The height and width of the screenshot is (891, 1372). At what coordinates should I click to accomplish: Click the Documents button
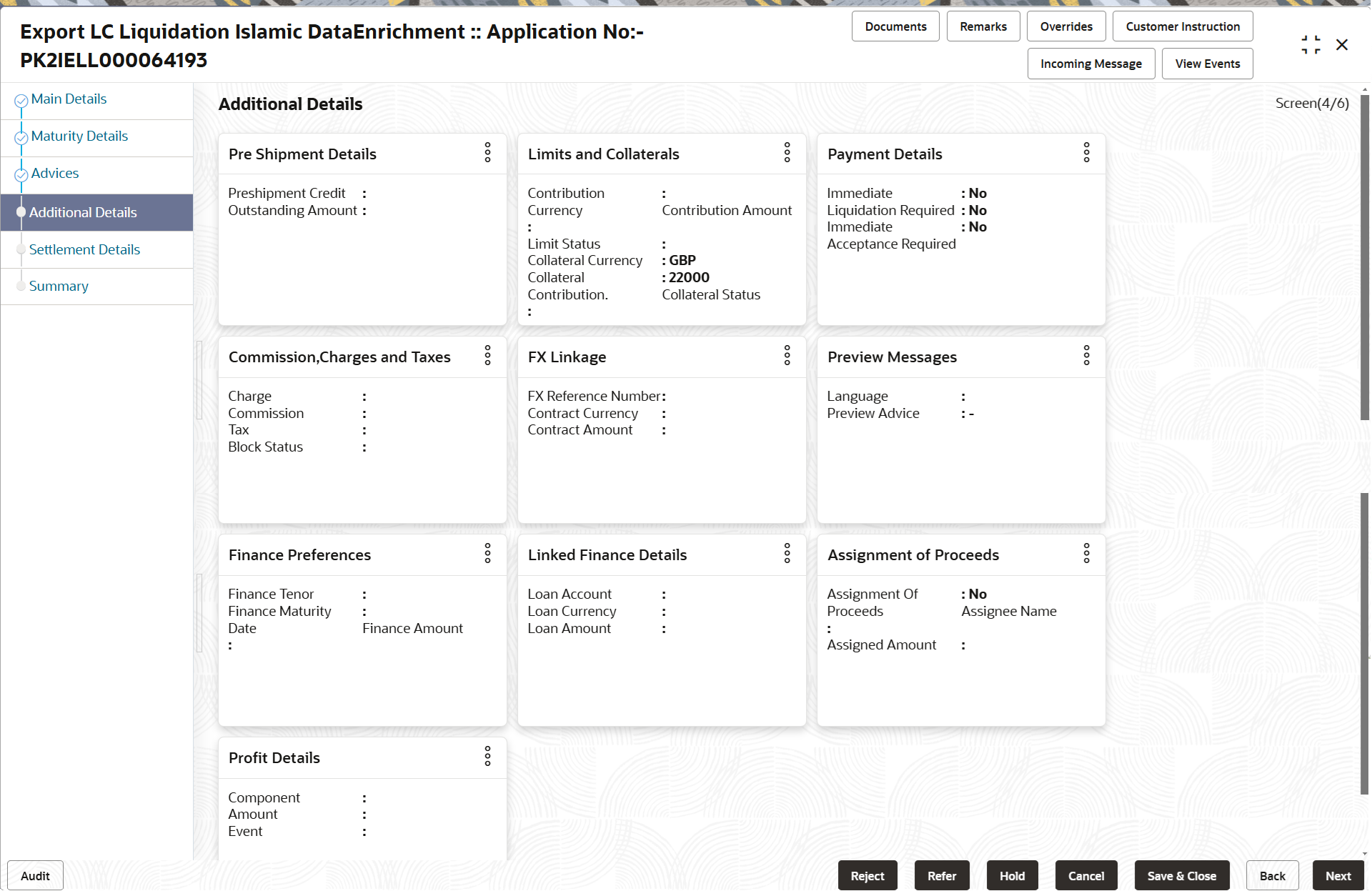(x=895, y=26)
